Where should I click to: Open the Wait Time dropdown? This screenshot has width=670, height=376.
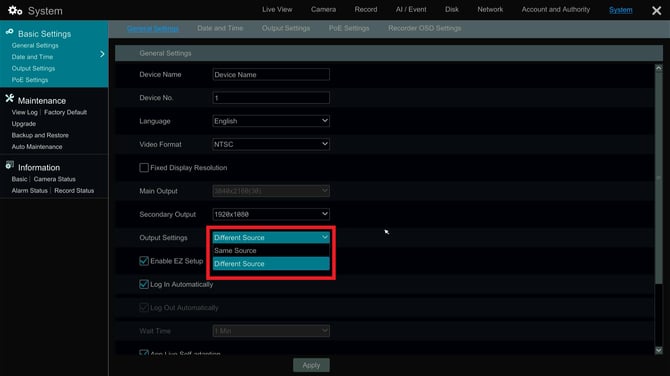271,331
